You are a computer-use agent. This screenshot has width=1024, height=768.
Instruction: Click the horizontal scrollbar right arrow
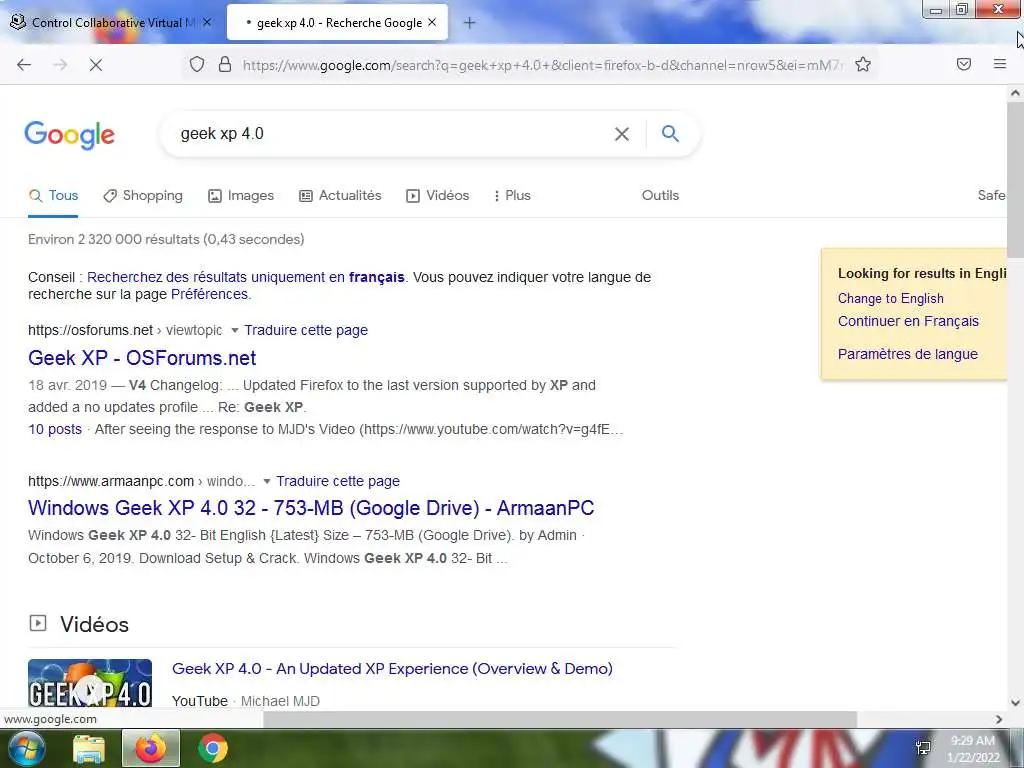click(x=999, y=719)
